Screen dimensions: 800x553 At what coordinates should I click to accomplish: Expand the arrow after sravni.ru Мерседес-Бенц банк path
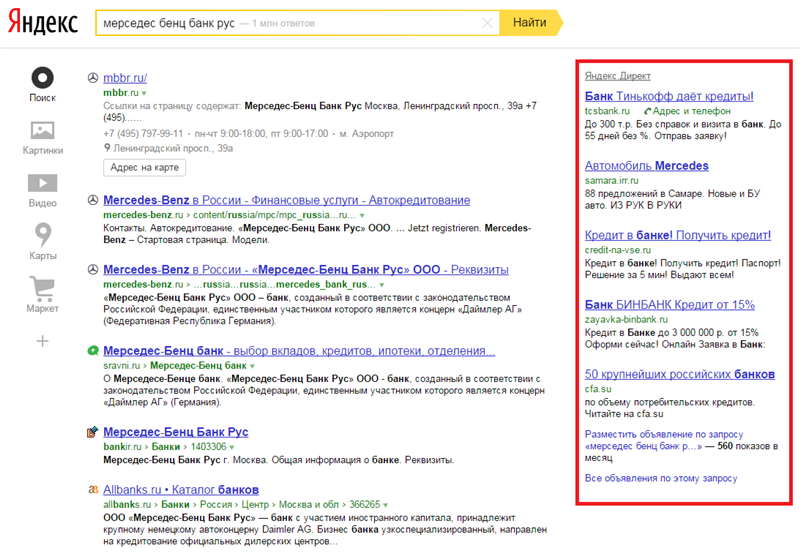coord(254,367)
